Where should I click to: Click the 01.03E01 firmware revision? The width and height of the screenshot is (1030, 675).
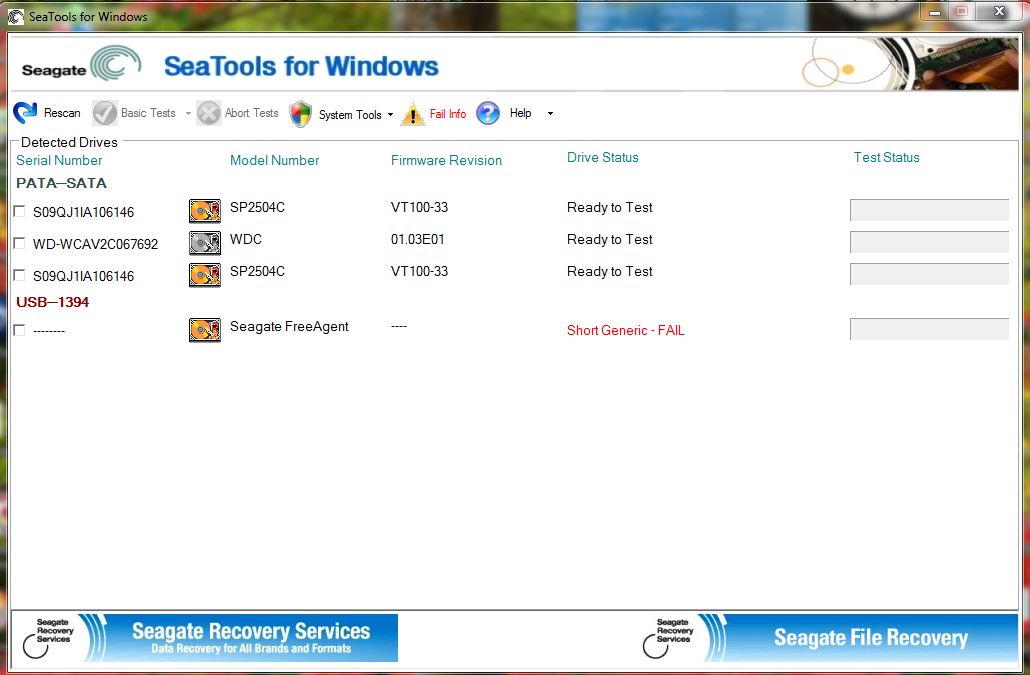tap(418, 239)
